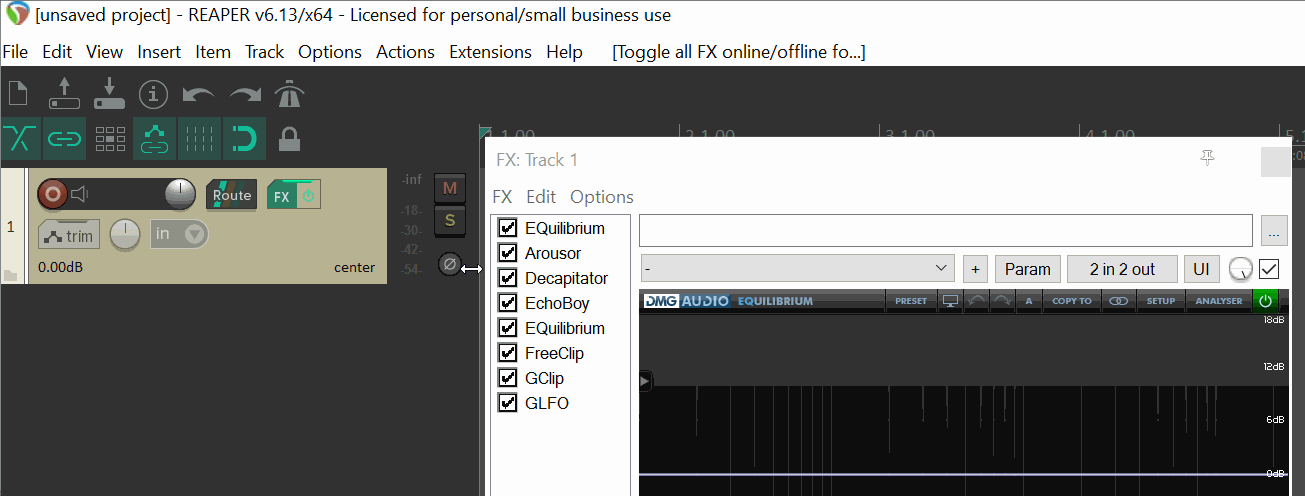Click the '...' button beside comment field
This screenshot has height=496, width=1305.
(1274, 229)
